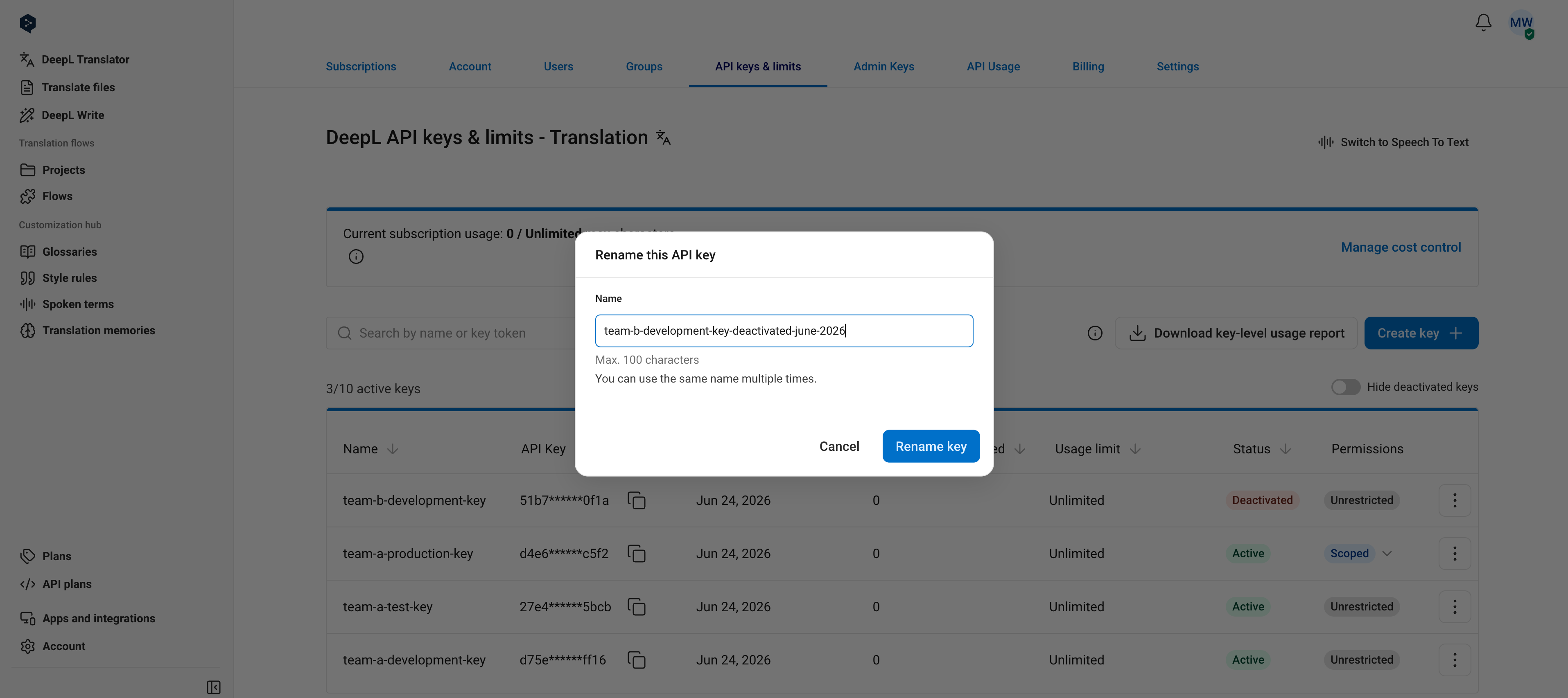
Task: Open DeepL Write in sidebar
Action: (x=61, y=115)
